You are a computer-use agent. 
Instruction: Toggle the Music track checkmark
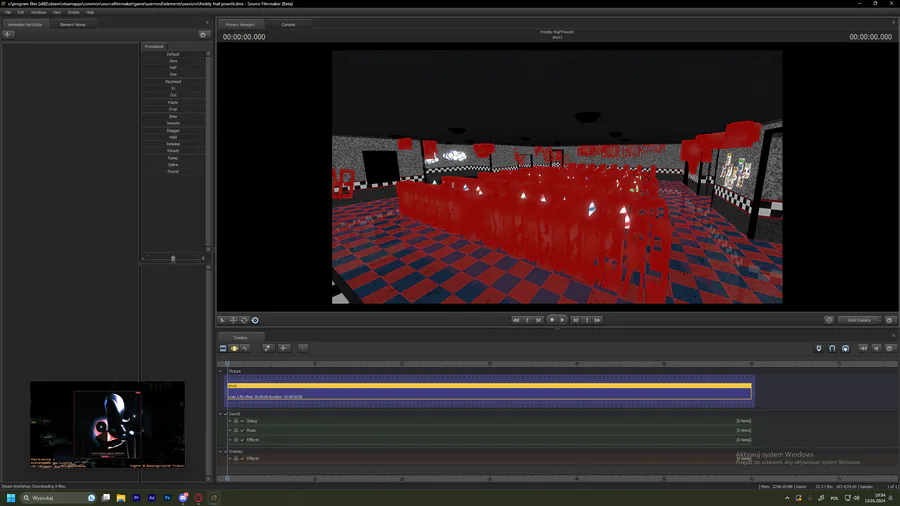[x=242, y=430]
